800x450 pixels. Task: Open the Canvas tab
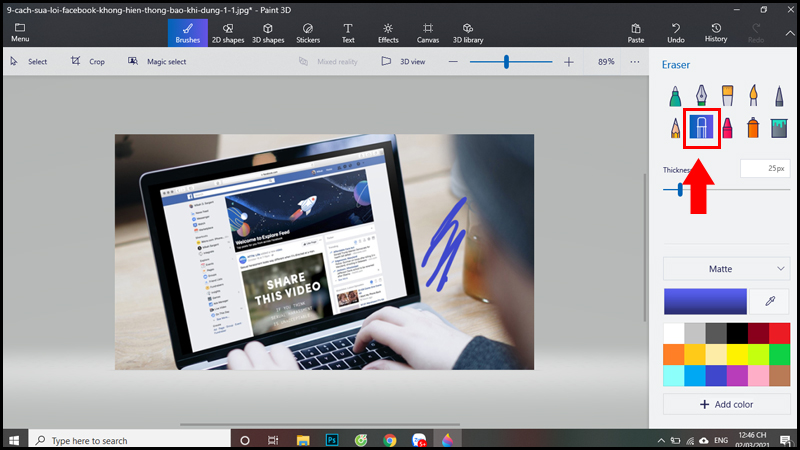(x=428, y=33)
